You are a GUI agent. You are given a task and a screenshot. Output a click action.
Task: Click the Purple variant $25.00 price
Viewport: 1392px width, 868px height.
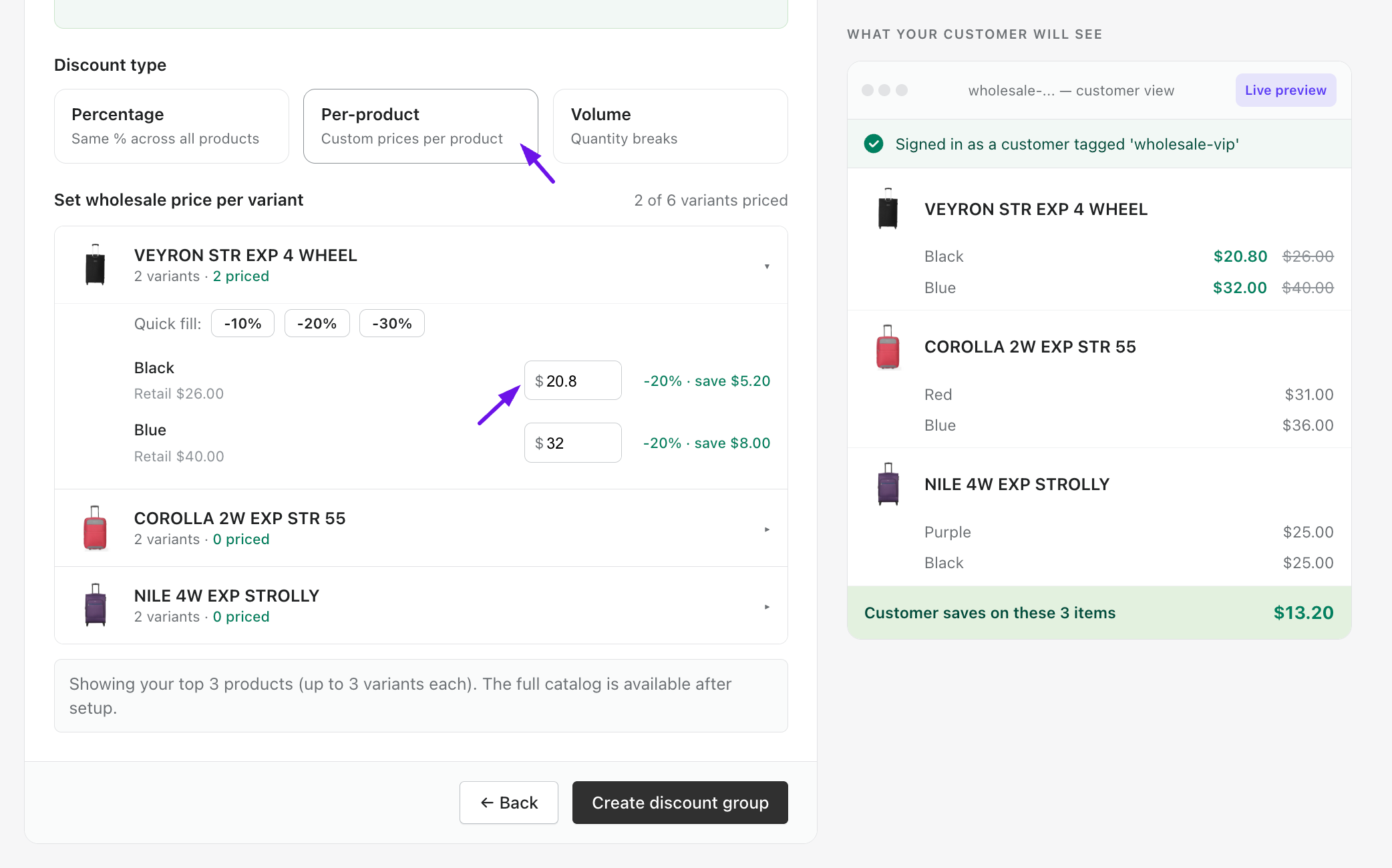click(x=1308, y=532)
